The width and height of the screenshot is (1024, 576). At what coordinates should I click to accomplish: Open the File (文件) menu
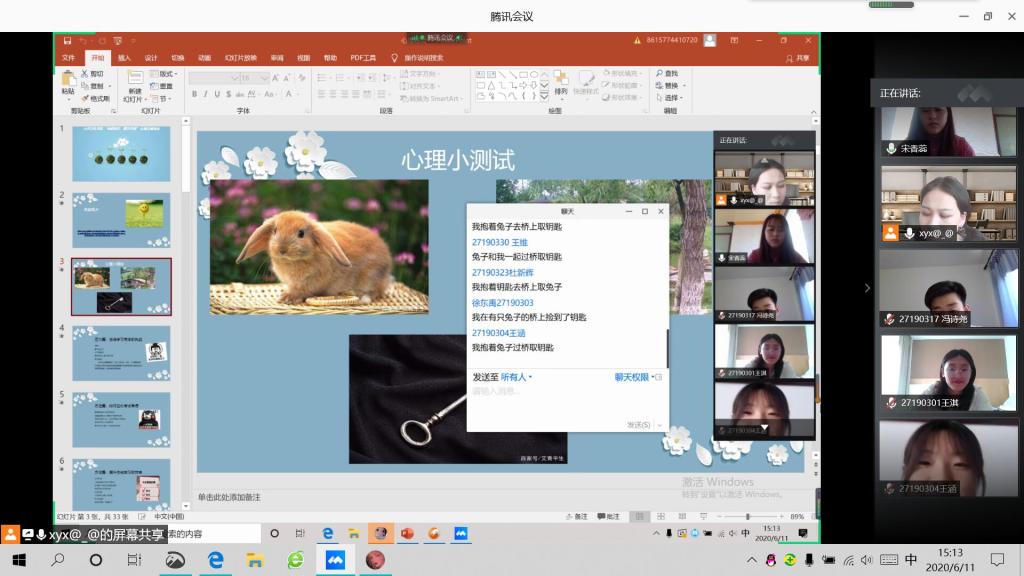click(68, 58)
